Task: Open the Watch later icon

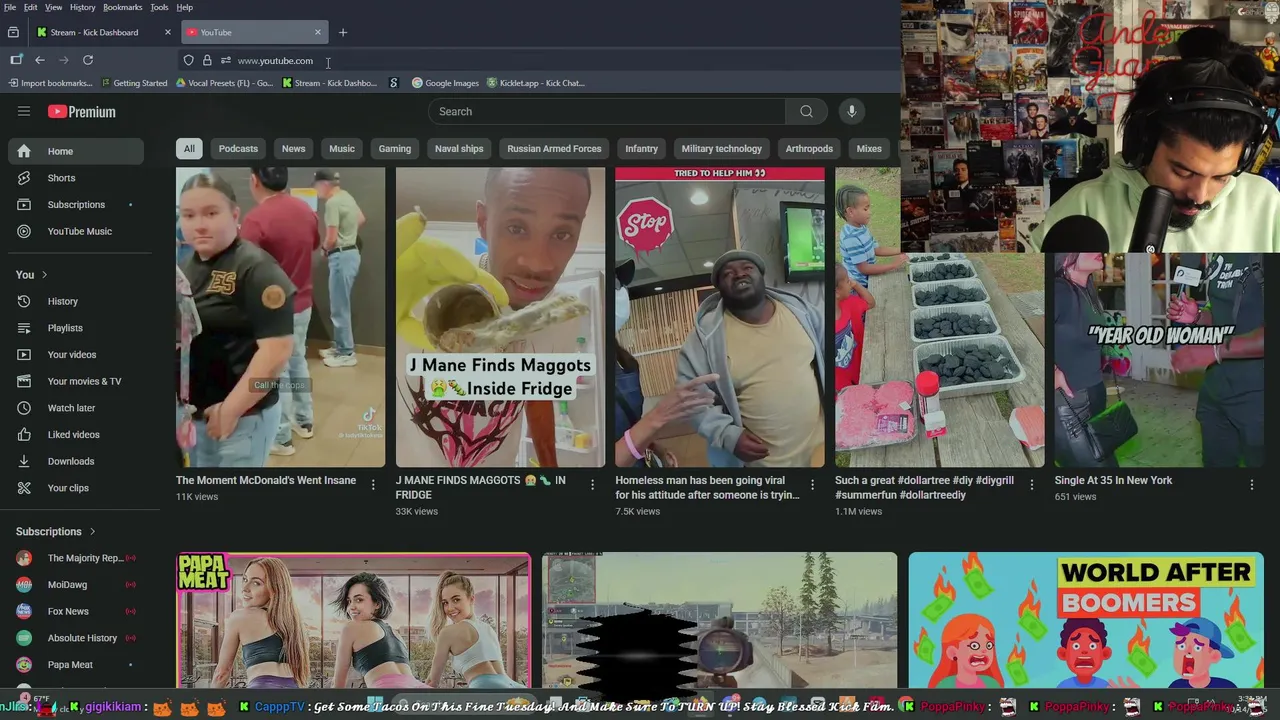Action: (24, 408)
